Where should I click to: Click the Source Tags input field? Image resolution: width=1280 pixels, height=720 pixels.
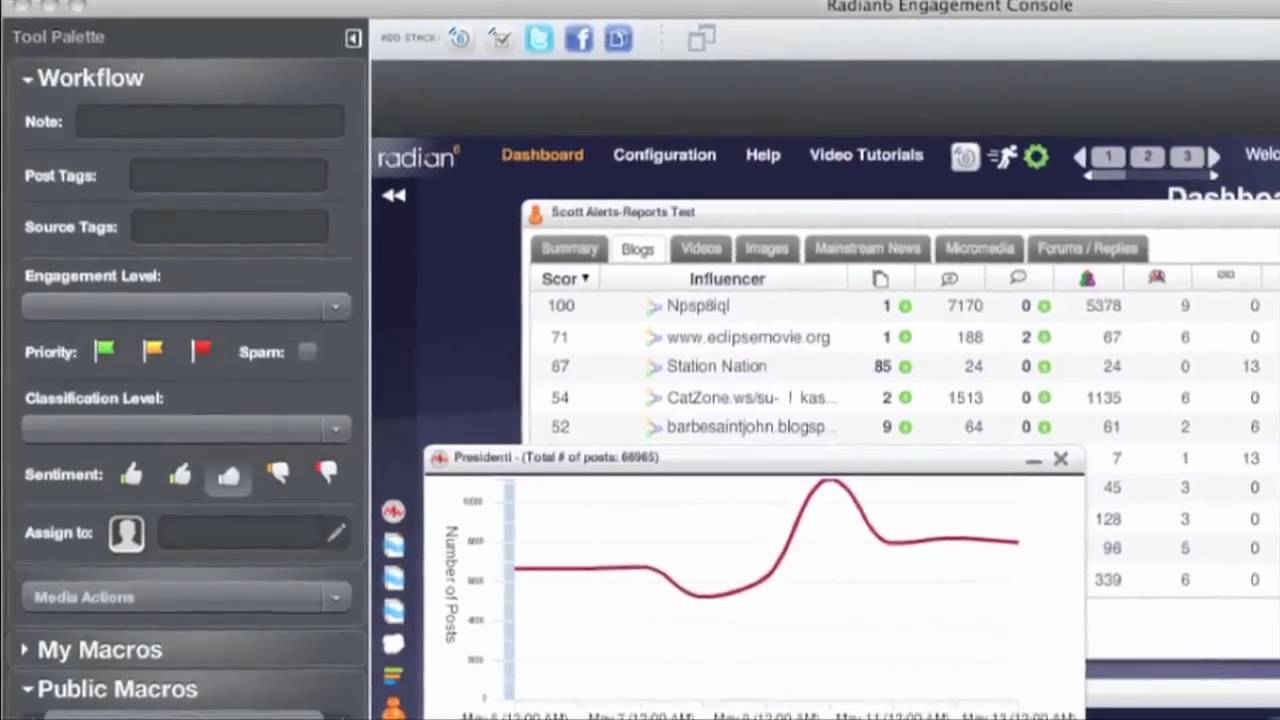229,228
